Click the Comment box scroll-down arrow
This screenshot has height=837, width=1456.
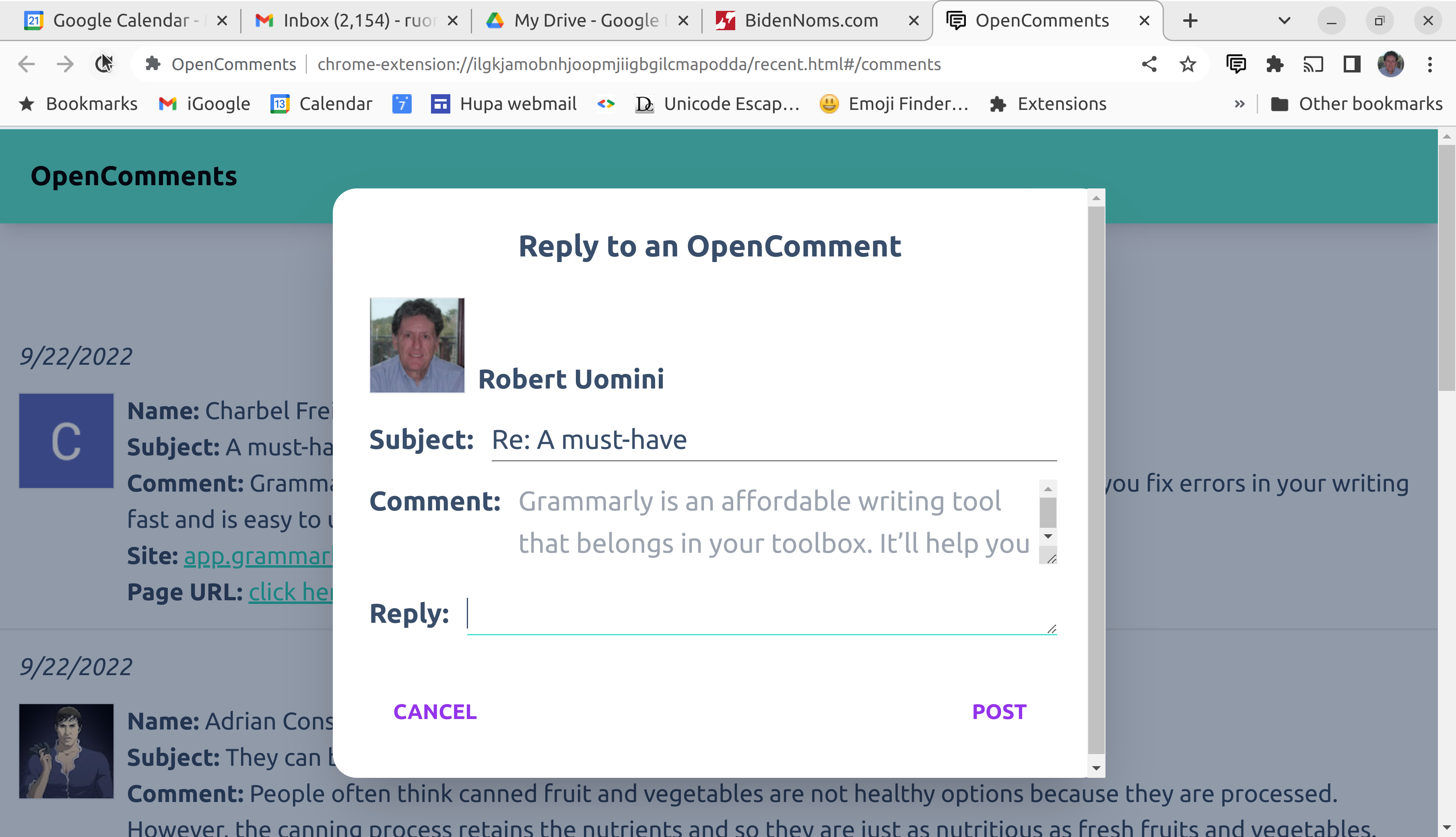click(1048, 536)
